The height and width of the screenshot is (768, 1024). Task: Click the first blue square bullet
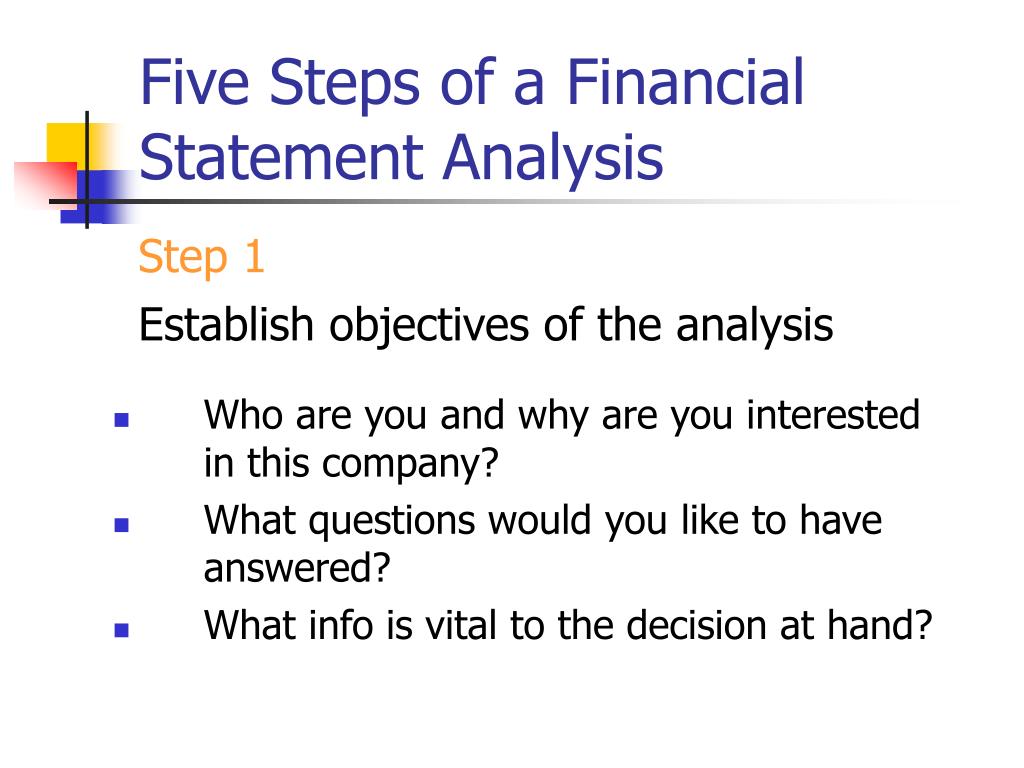click(x=121, y=419)
